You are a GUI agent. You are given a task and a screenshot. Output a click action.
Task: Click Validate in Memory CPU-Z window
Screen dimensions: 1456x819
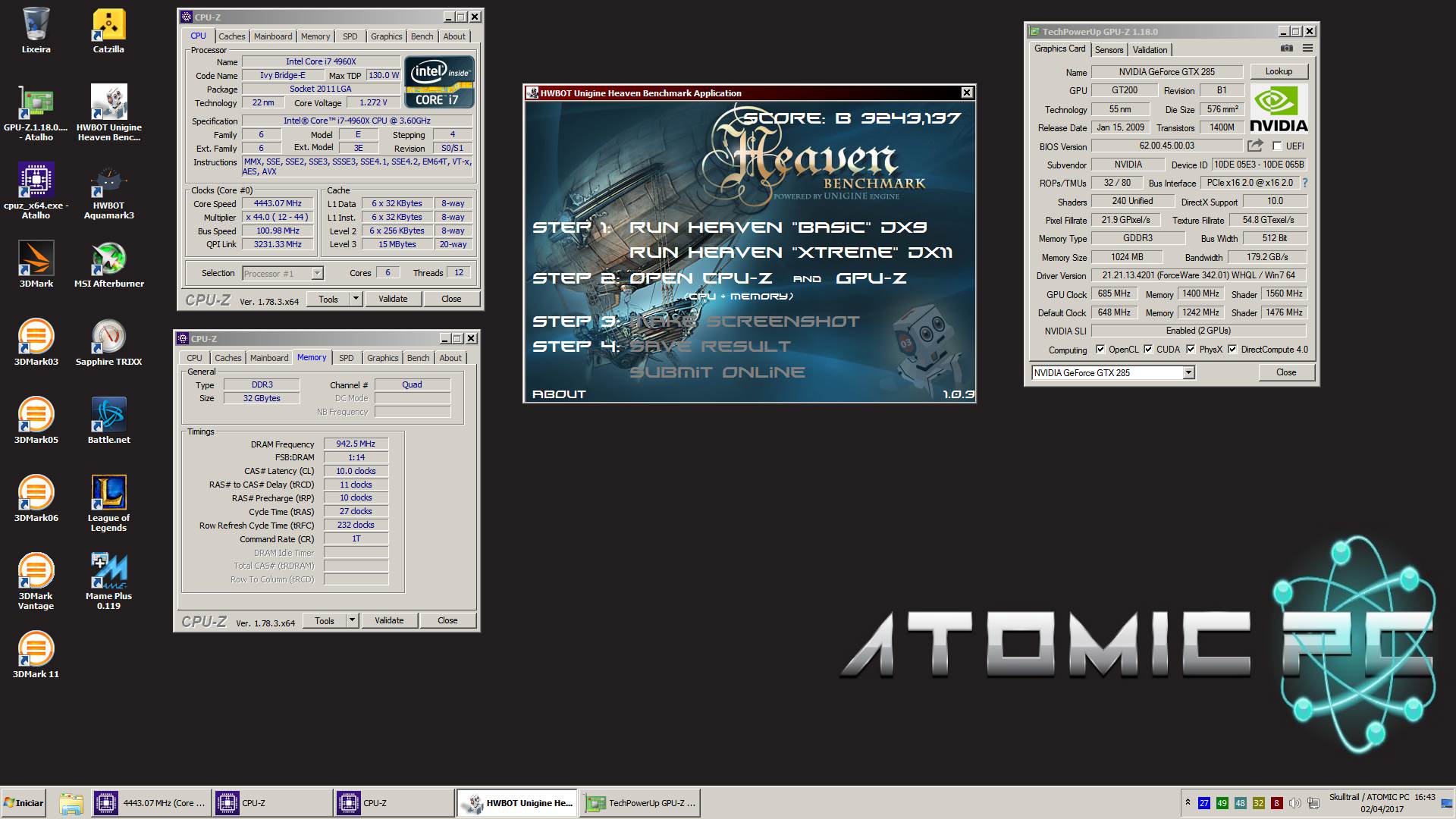click(x=389, y=620)
